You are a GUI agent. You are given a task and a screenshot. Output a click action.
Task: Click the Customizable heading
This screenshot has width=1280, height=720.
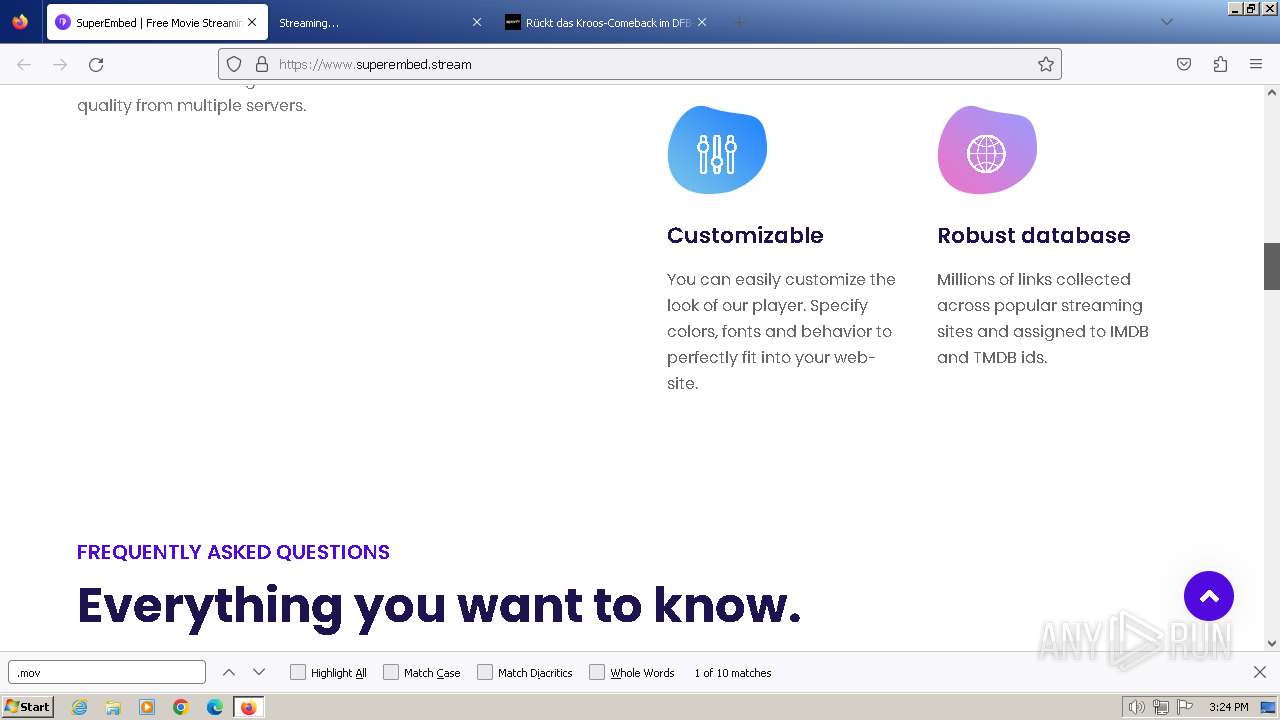pyautogui.click(x=745, y=236)
